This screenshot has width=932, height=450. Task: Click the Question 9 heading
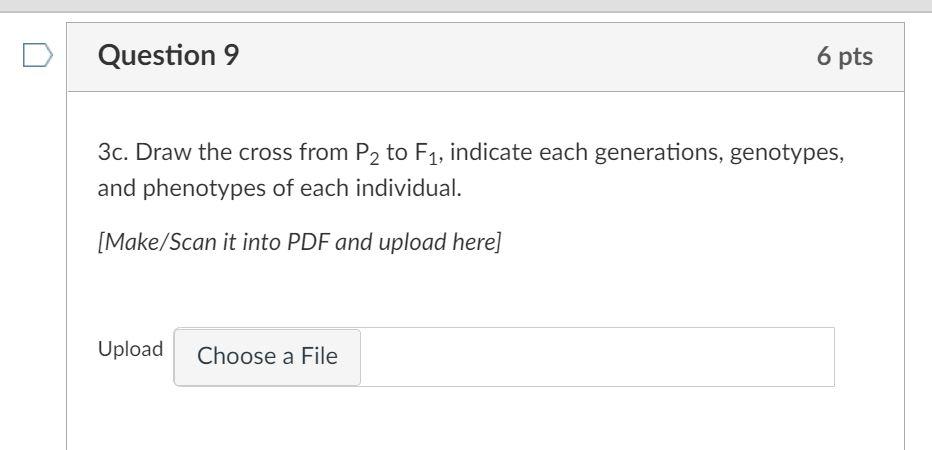[168, 56]
